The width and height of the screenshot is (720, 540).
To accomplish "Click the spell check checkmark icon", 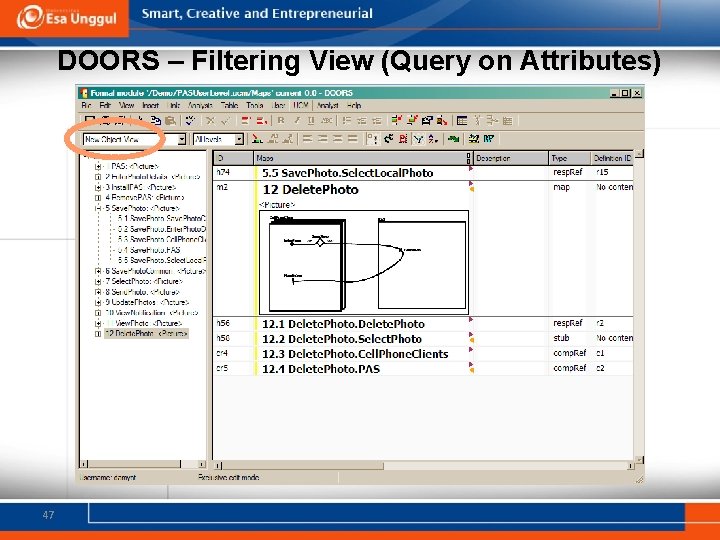I will click(x=190, y=121).
